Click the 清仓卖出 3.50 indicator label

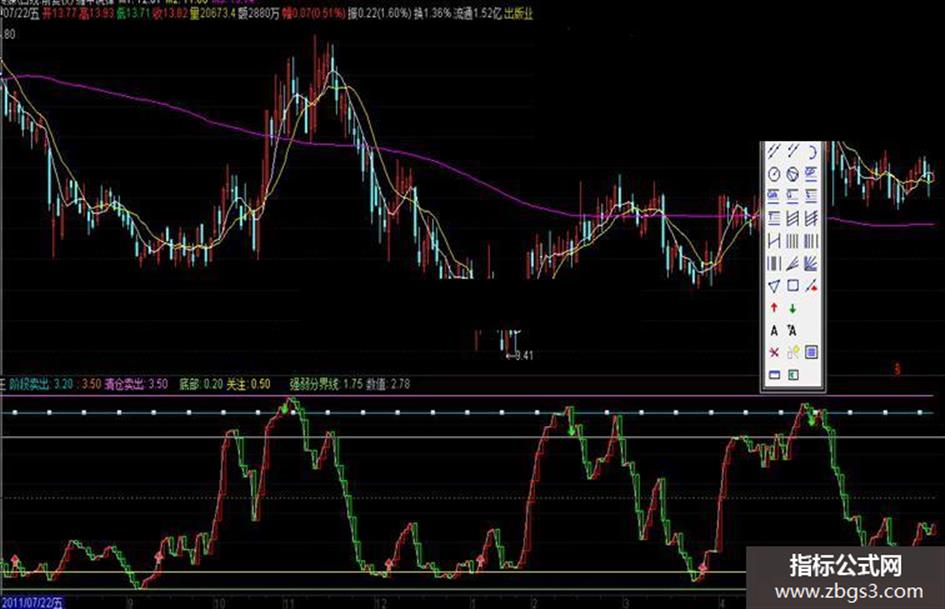tap(136, 384)
